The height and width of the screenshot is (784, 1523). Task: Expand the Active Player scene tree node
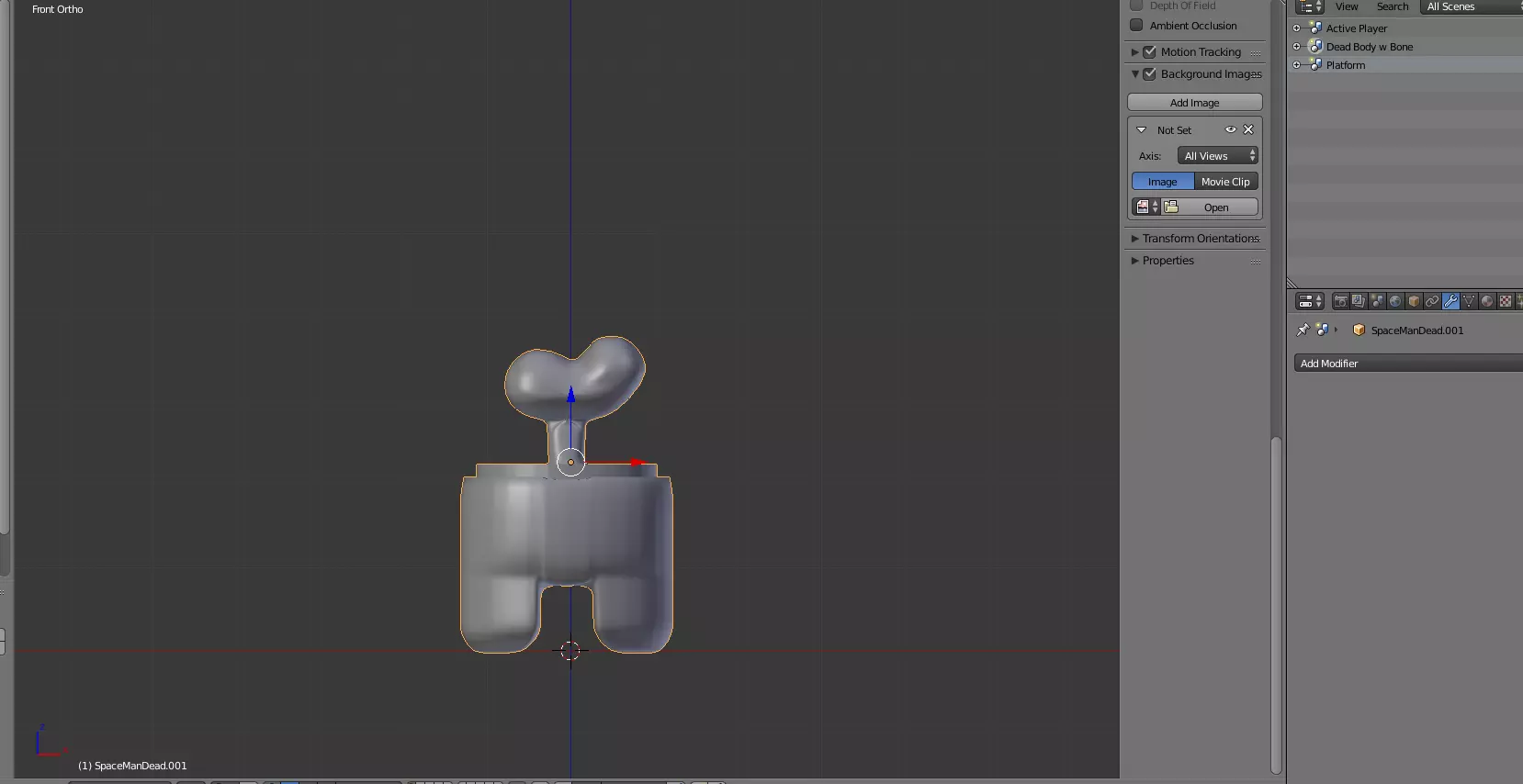tap(1297, 28)
